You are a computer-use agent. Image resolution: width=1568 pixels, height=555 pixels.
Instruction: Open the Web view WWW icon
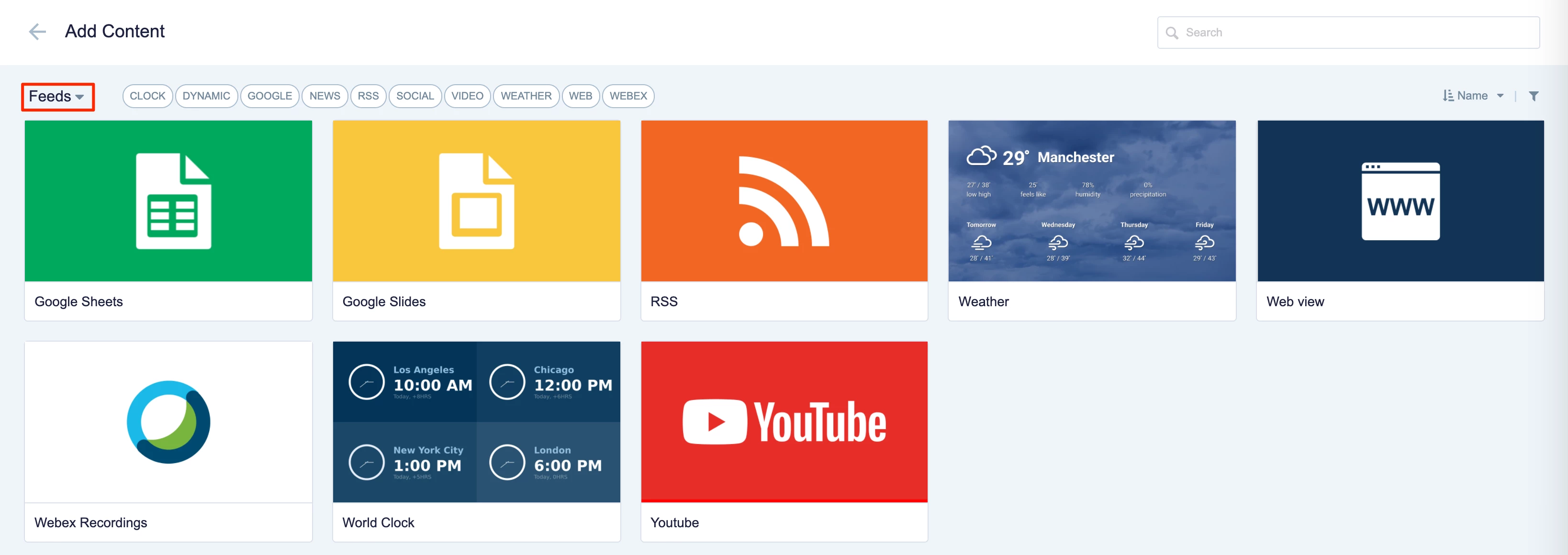coord(1400,201)
